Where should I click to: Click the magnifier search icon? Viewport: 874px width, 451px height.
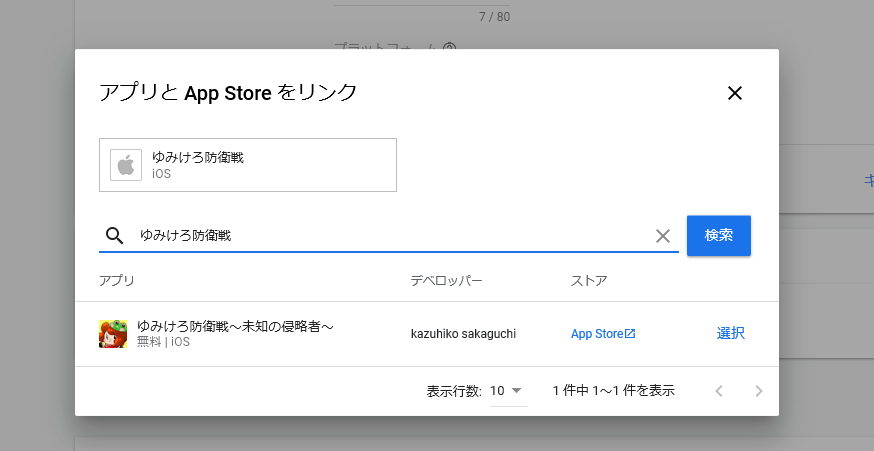(x=114, y=236)
